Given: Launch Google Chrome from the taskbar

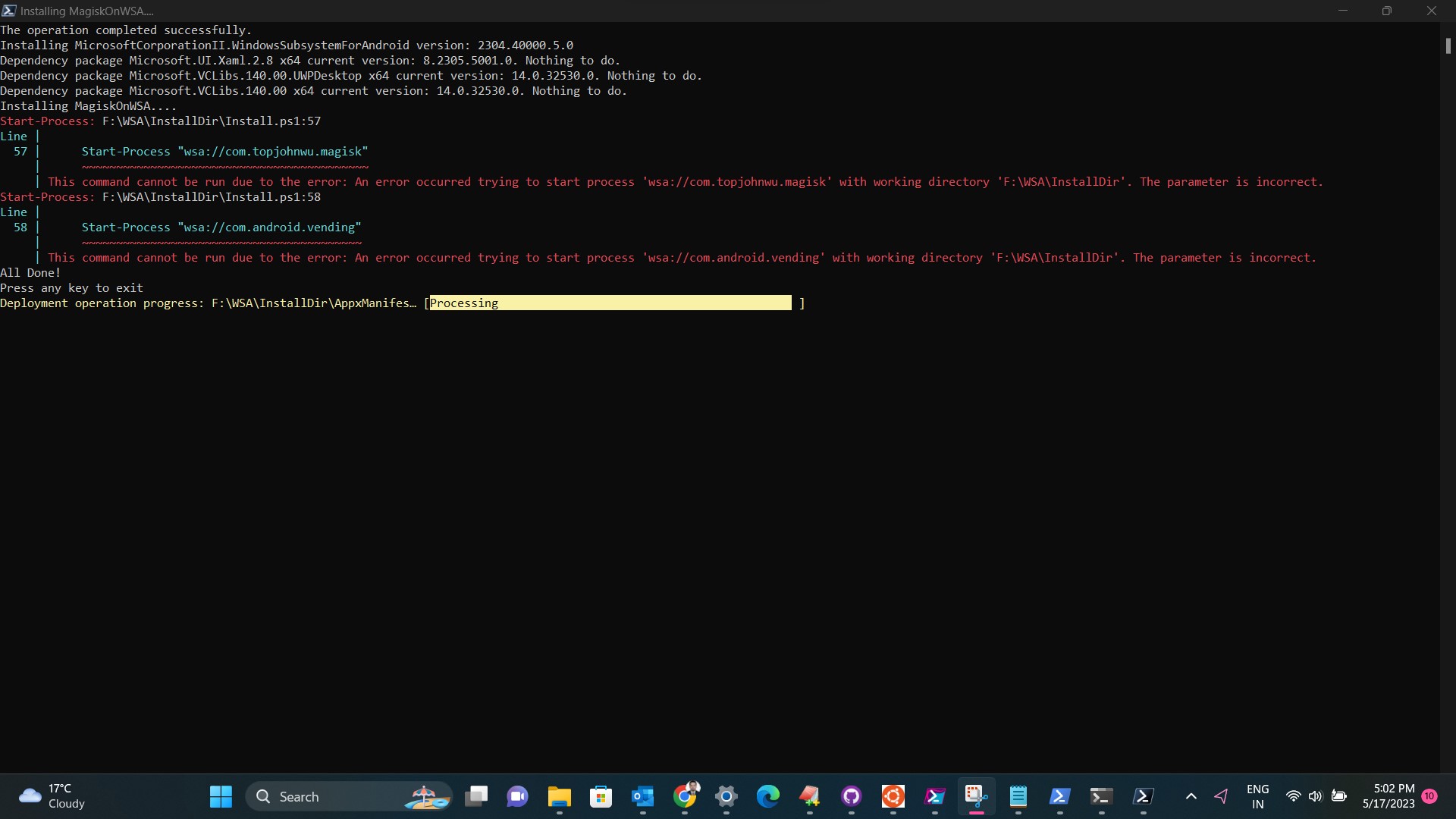Looking at the screenshot, I should tap(686, 796).
